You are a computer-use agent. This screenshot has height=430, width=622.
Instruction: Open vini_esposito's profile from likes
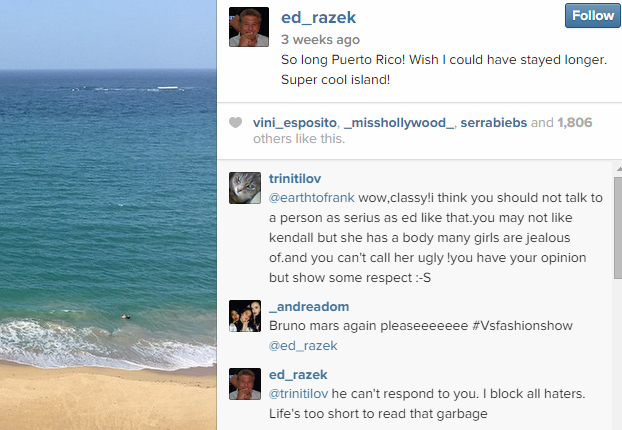296,123
